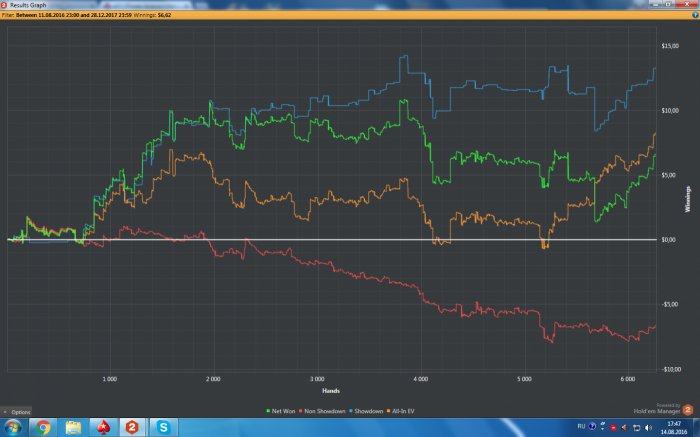Viewport: 700px width, 437px height.
Task: Minimize the Results Graph window
Action: (655, 4)
